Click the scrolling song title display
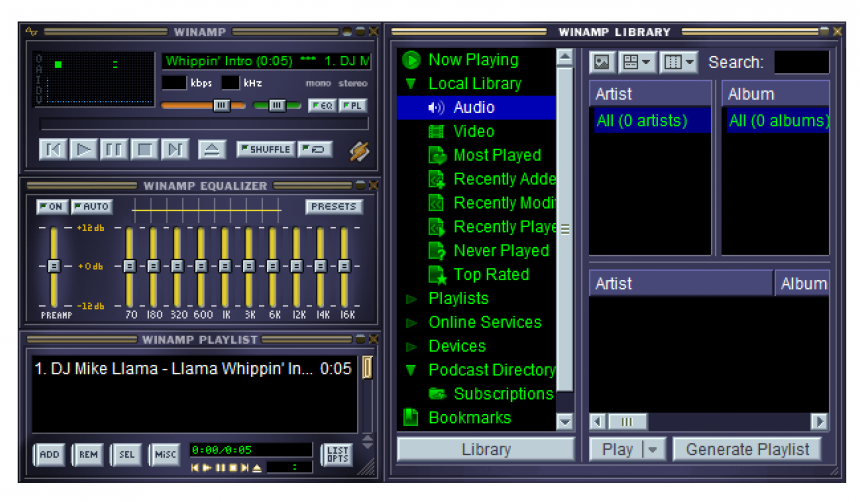Viewport: 860px width, 502px height. [267, 61]
